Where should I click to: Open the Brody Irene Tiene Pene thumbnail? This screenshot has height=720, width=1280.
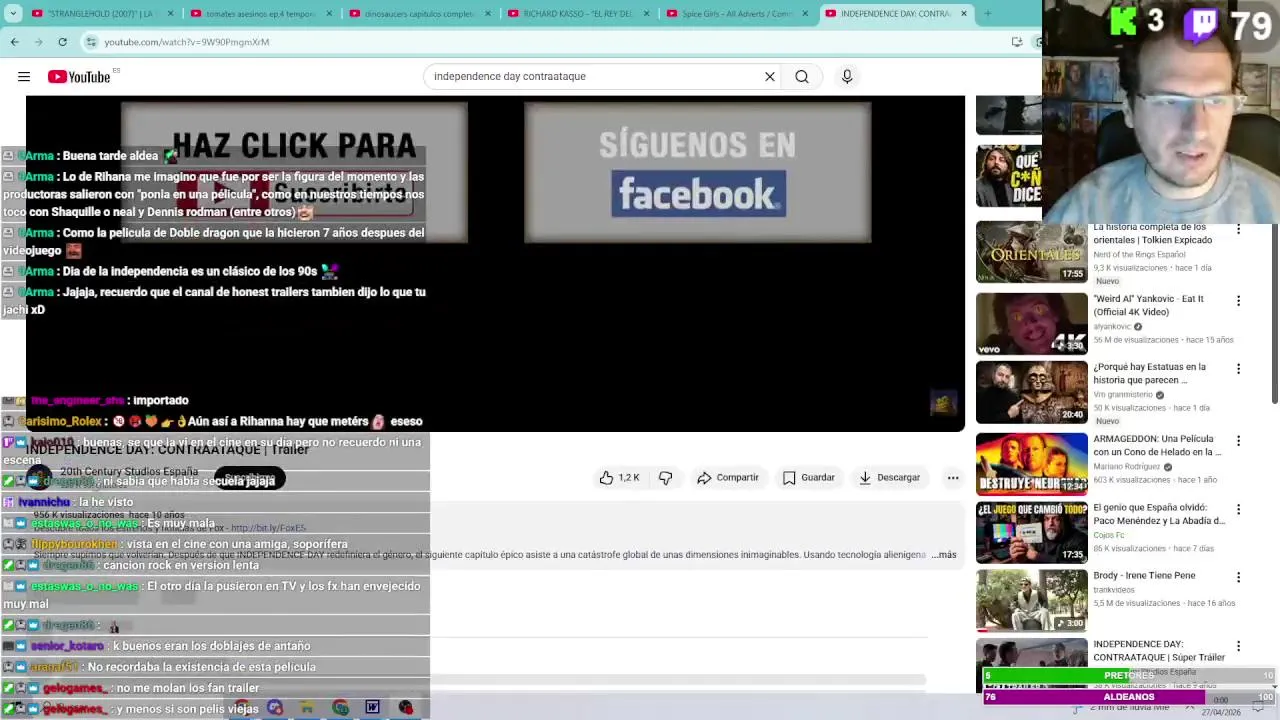coord(1031,601)
